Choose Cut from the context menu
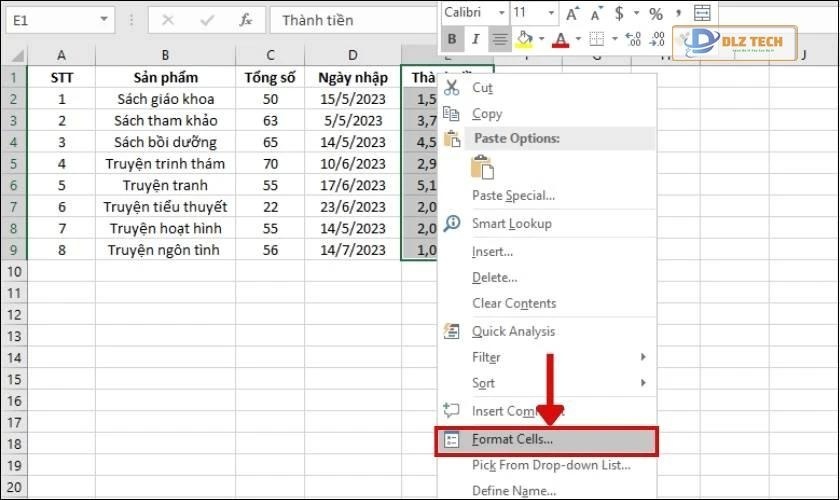Screen dimensions: 840x500 click(x=546, y=87)
